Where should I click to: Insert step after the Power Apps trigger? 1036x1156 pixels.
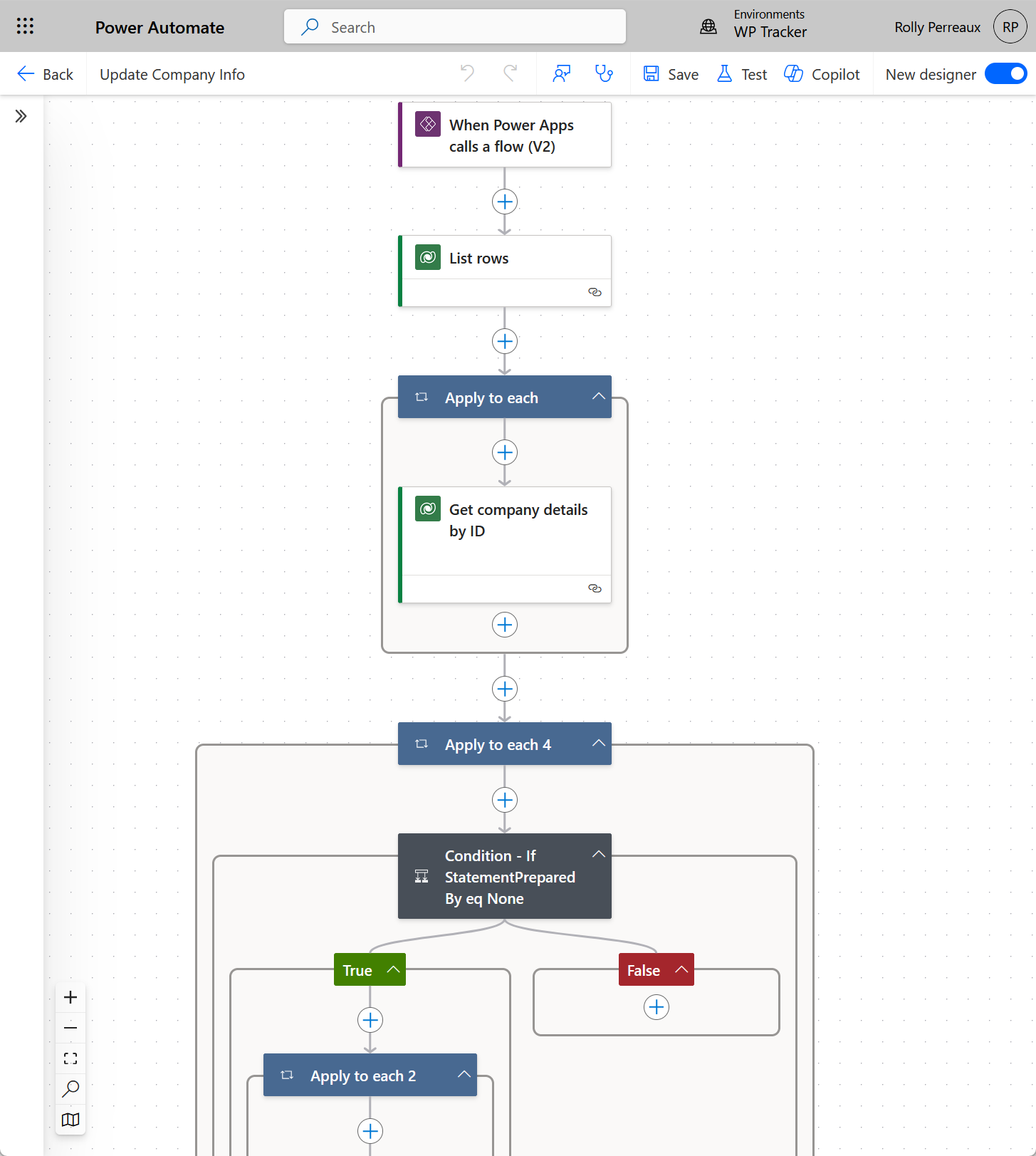click(505, 202)
